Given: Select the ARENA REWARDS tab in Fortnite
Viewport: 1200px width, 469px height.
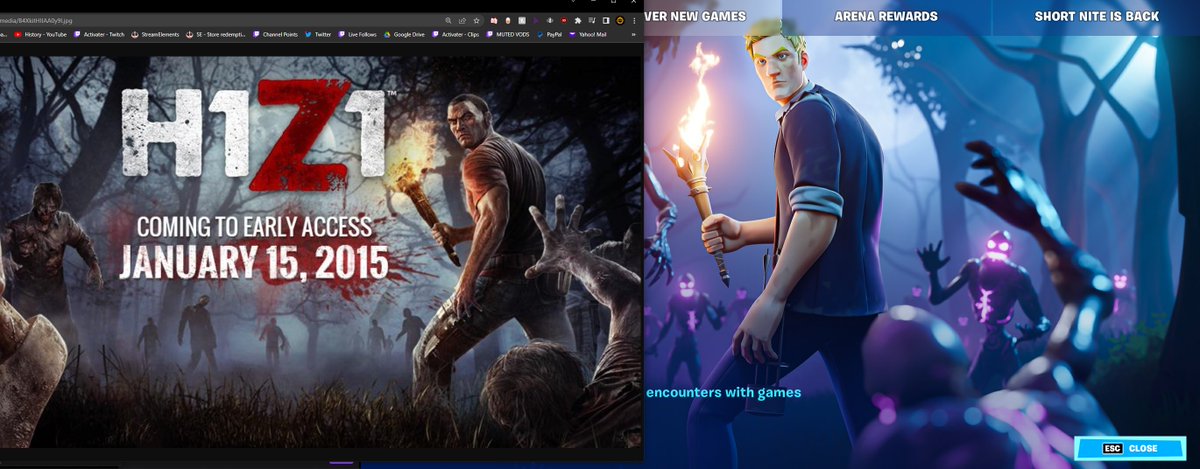Looking at the screenshot, I should pos(886,16).
